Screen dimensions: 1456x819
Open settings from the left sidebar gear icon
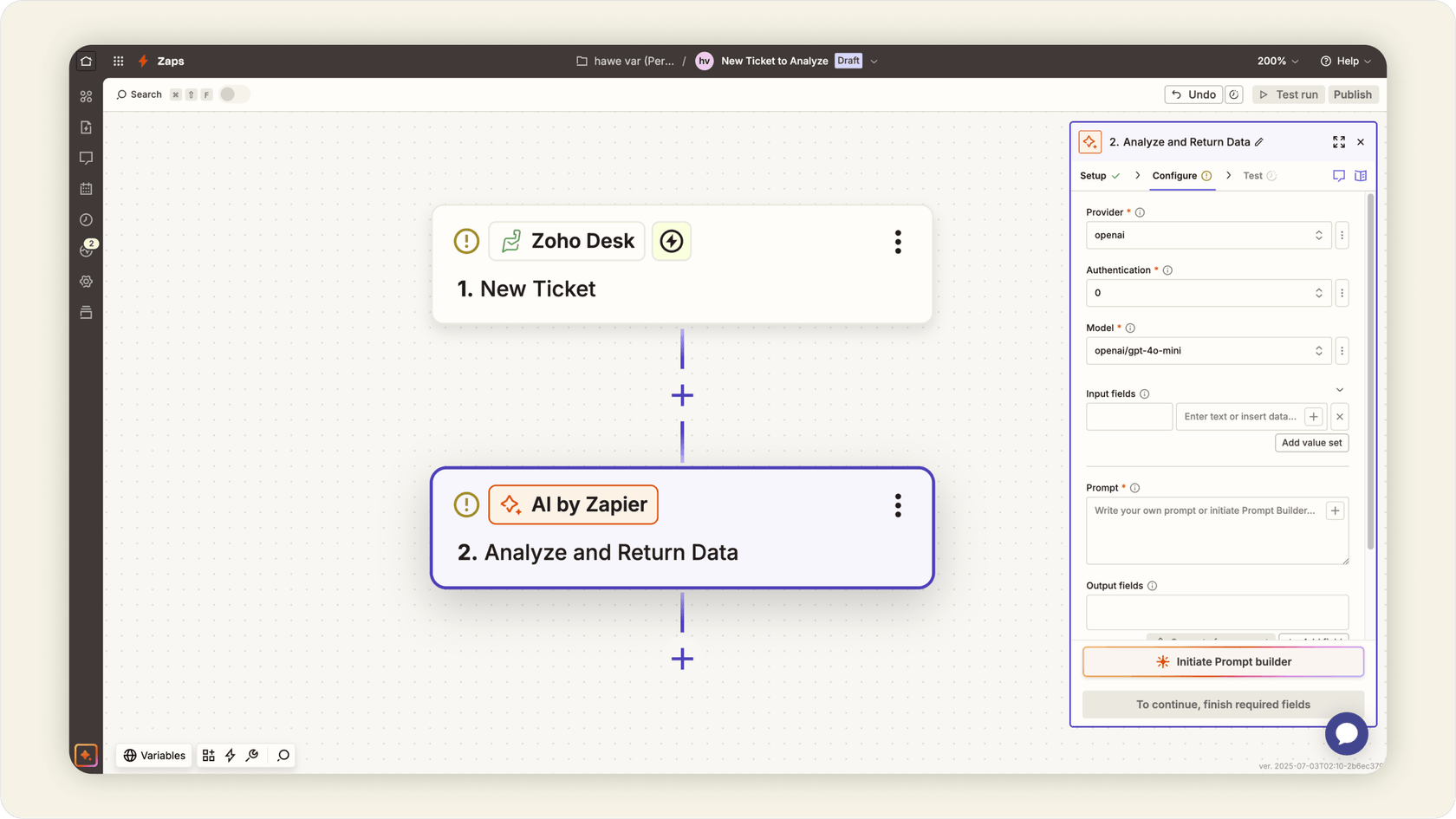pyautogui.click(x=86, y=281)
